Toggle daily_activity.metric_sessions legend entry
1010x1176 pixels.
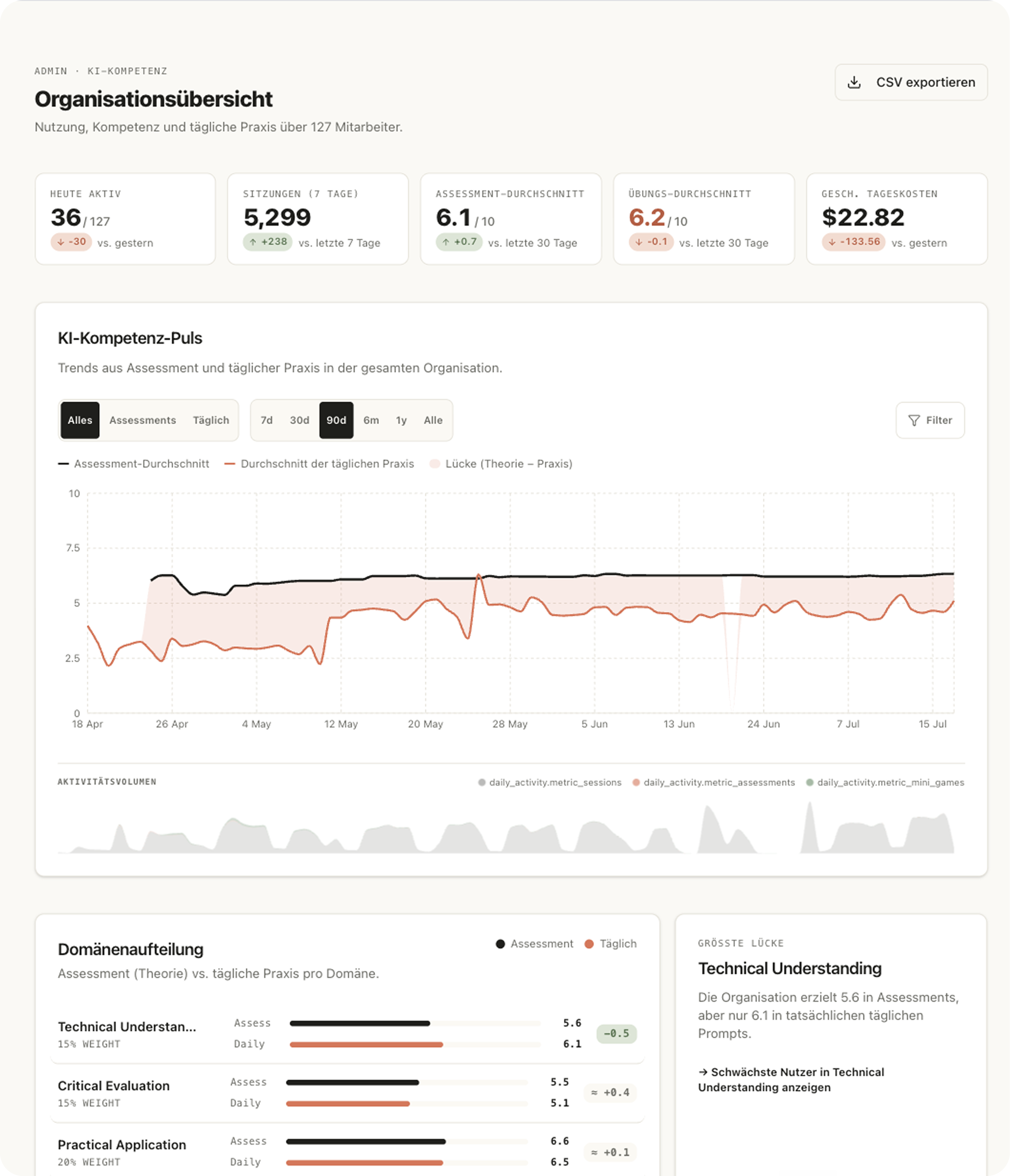click(550, 782)
